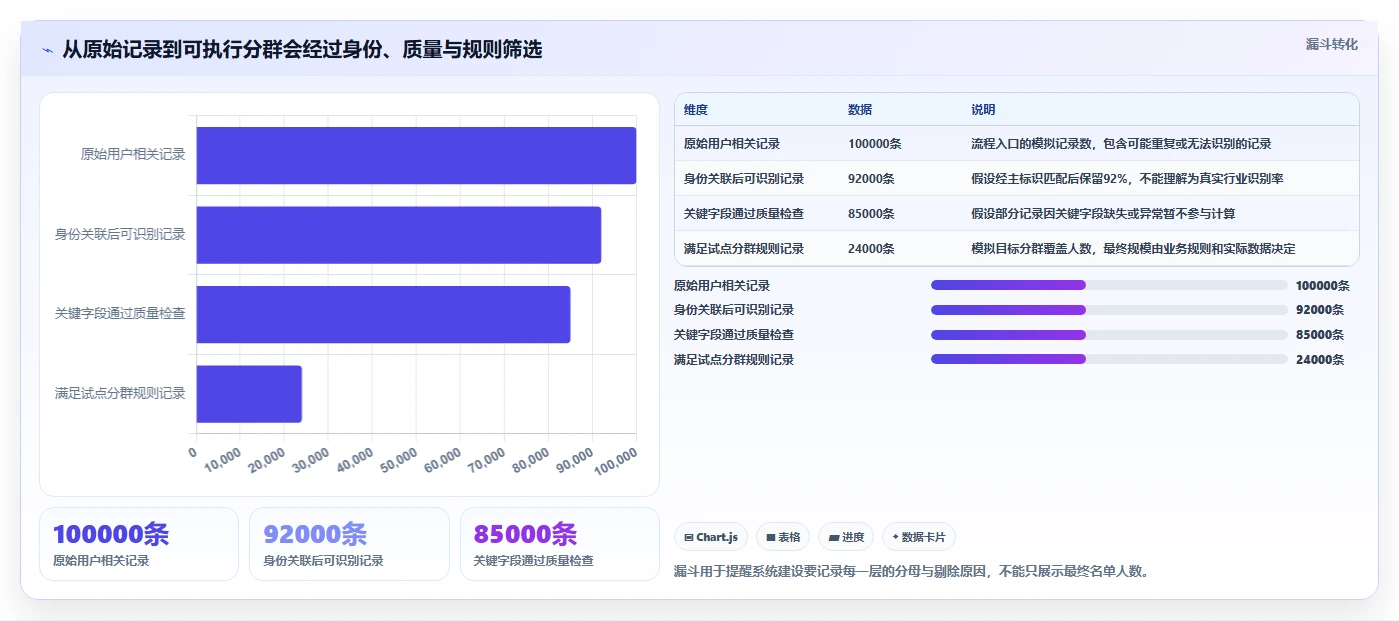Viewport: 1399px width, 621px height.
Task: Click the 100000条 value beside the first progress bar
Action: click(1323, 285)
